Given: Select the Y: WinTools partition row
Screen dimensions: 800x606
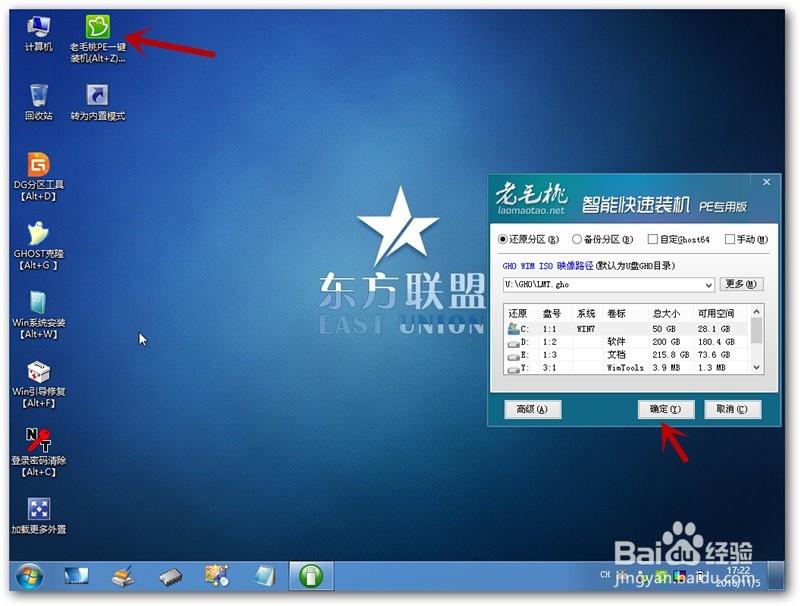Looking at the screenshot, I should pos(627,367).
